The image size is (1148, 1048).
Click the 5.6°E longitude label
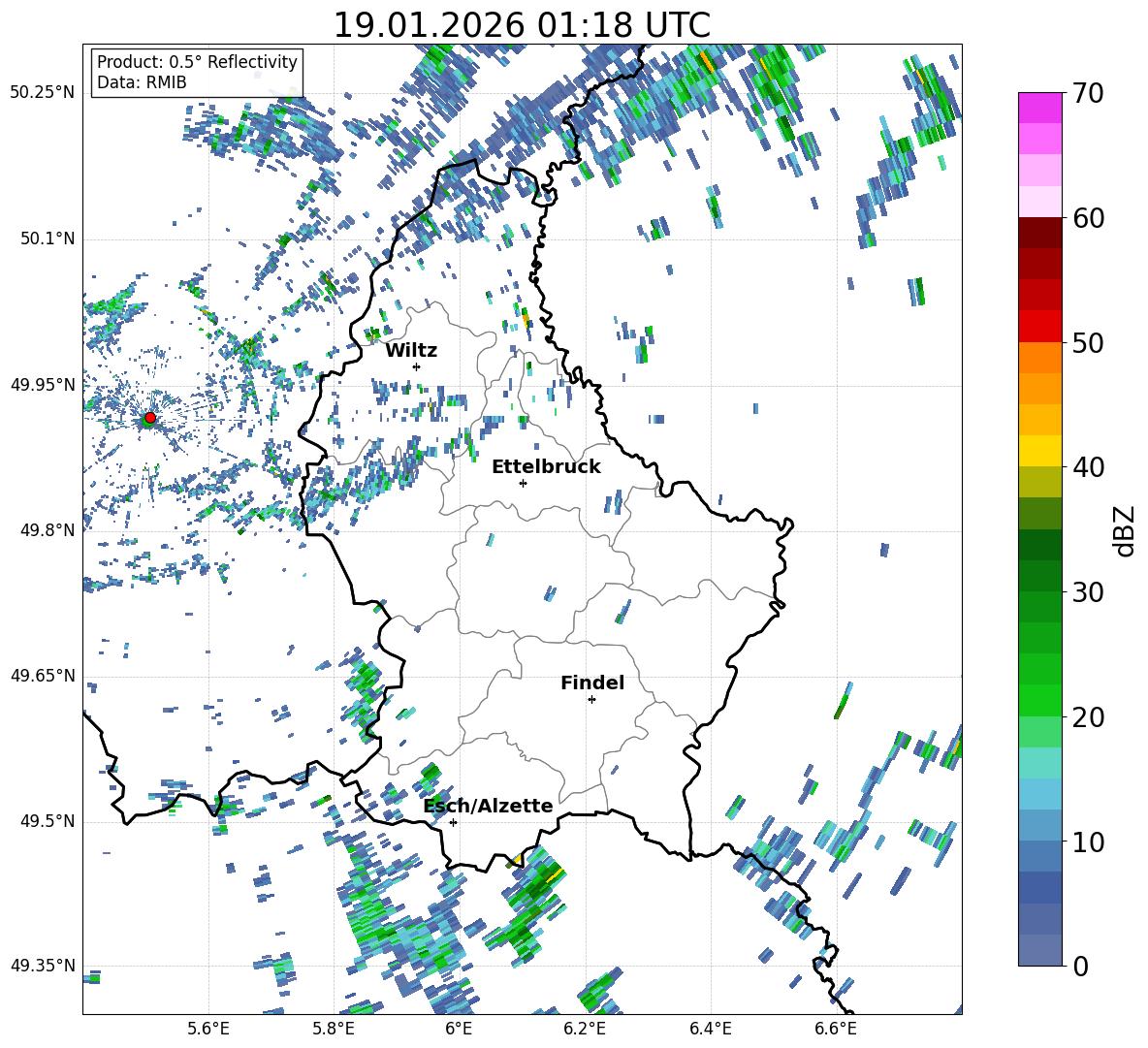pyautogui.click(x=208, y=1029)
